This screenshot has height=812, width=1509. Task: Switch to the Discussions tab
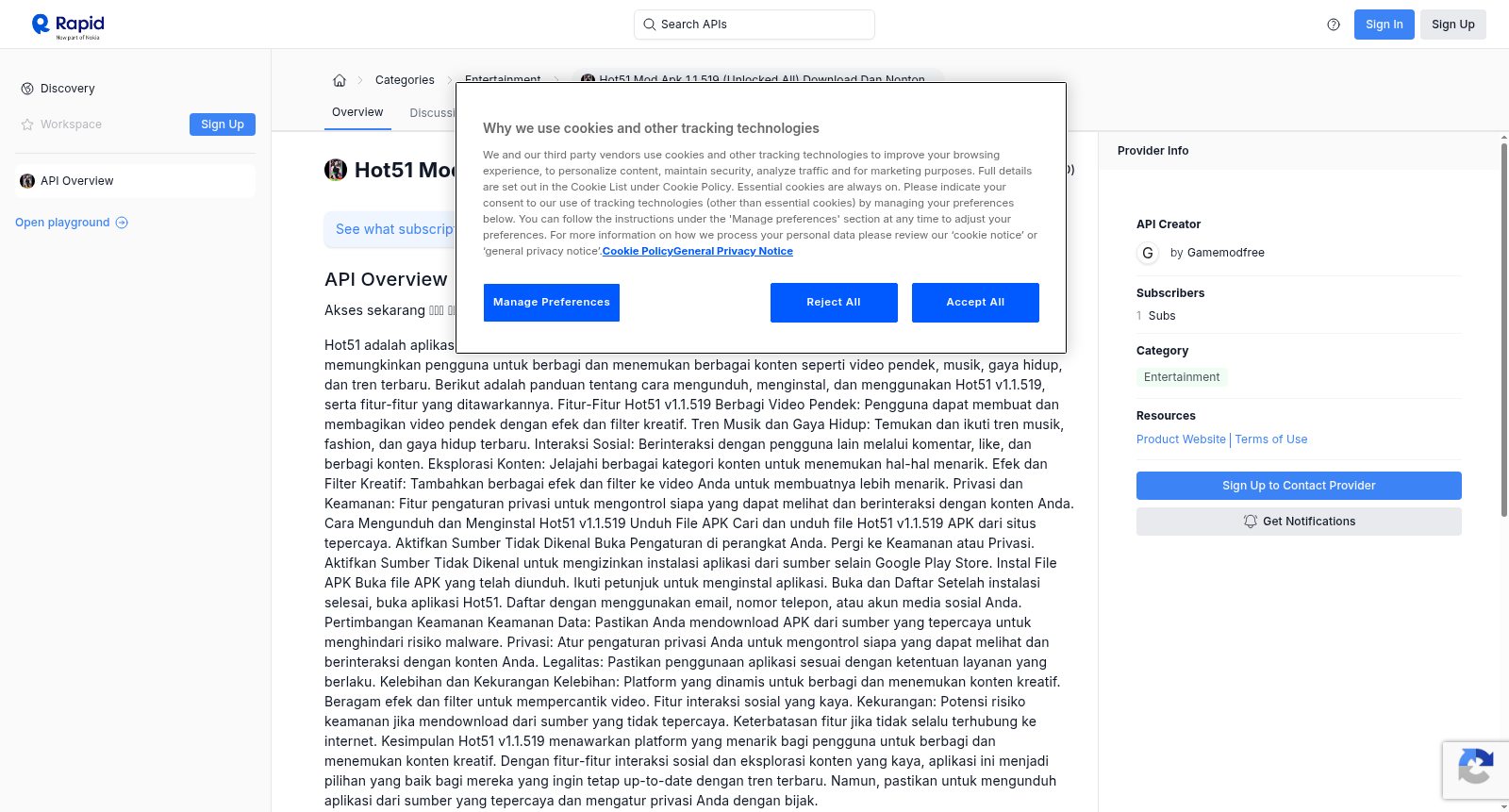pyautogui.click(x=433, y=113)
